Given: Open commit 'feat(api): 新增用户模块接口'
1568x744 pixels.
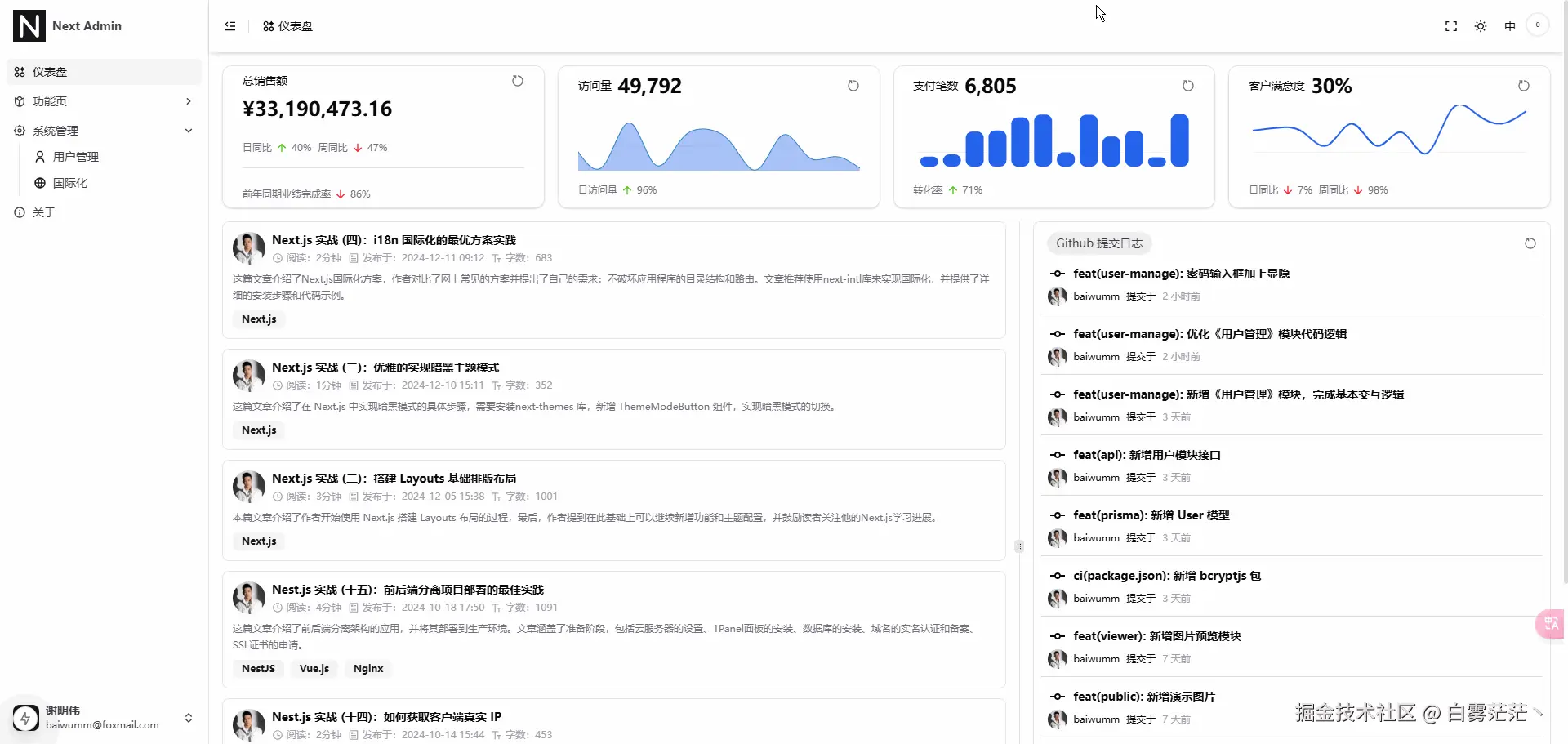Looking at the screenshot, I should coord(1147,455).
